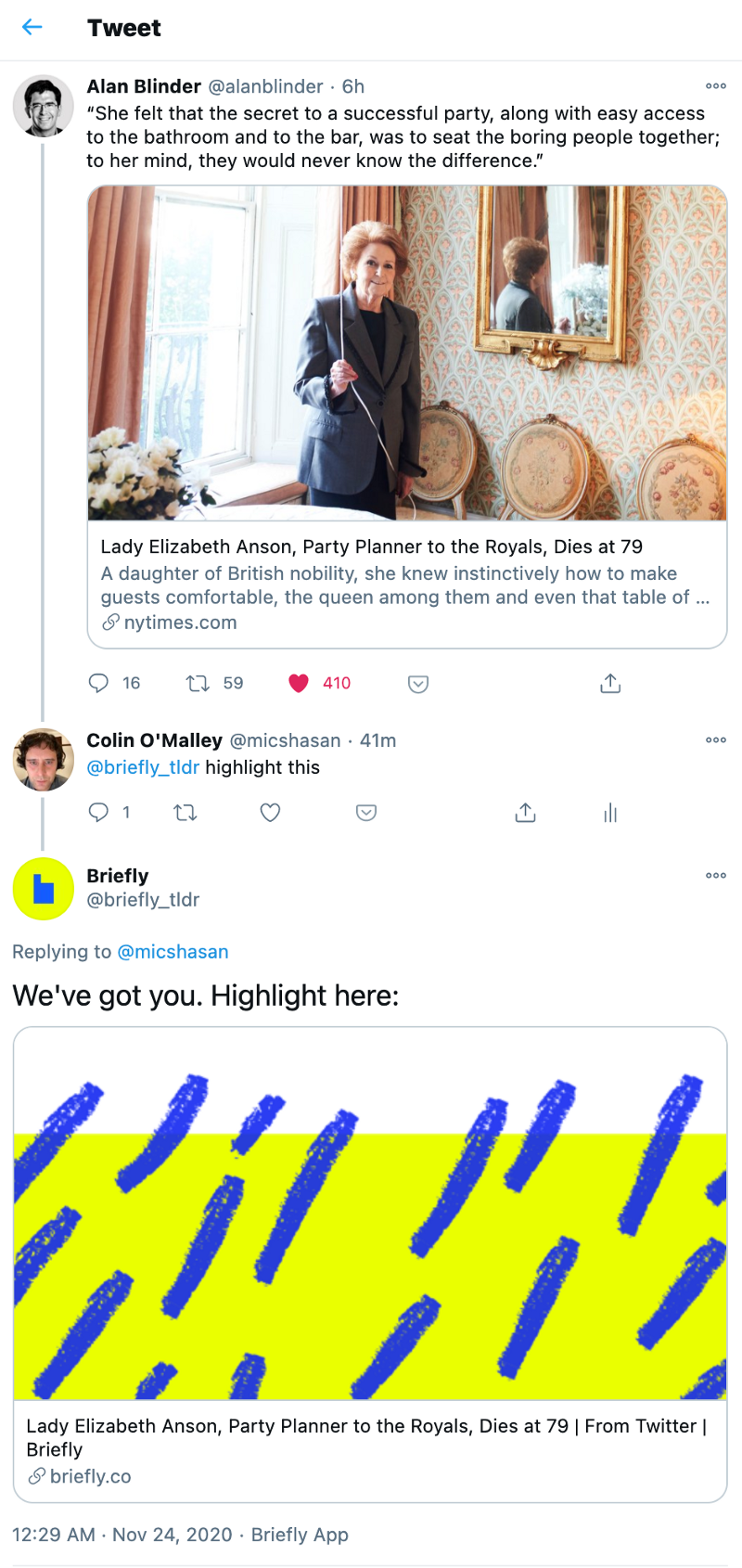Like Colin O'Malley's tweet
The height and width of the screenshot is (1568, 742).
coord(270,812)
